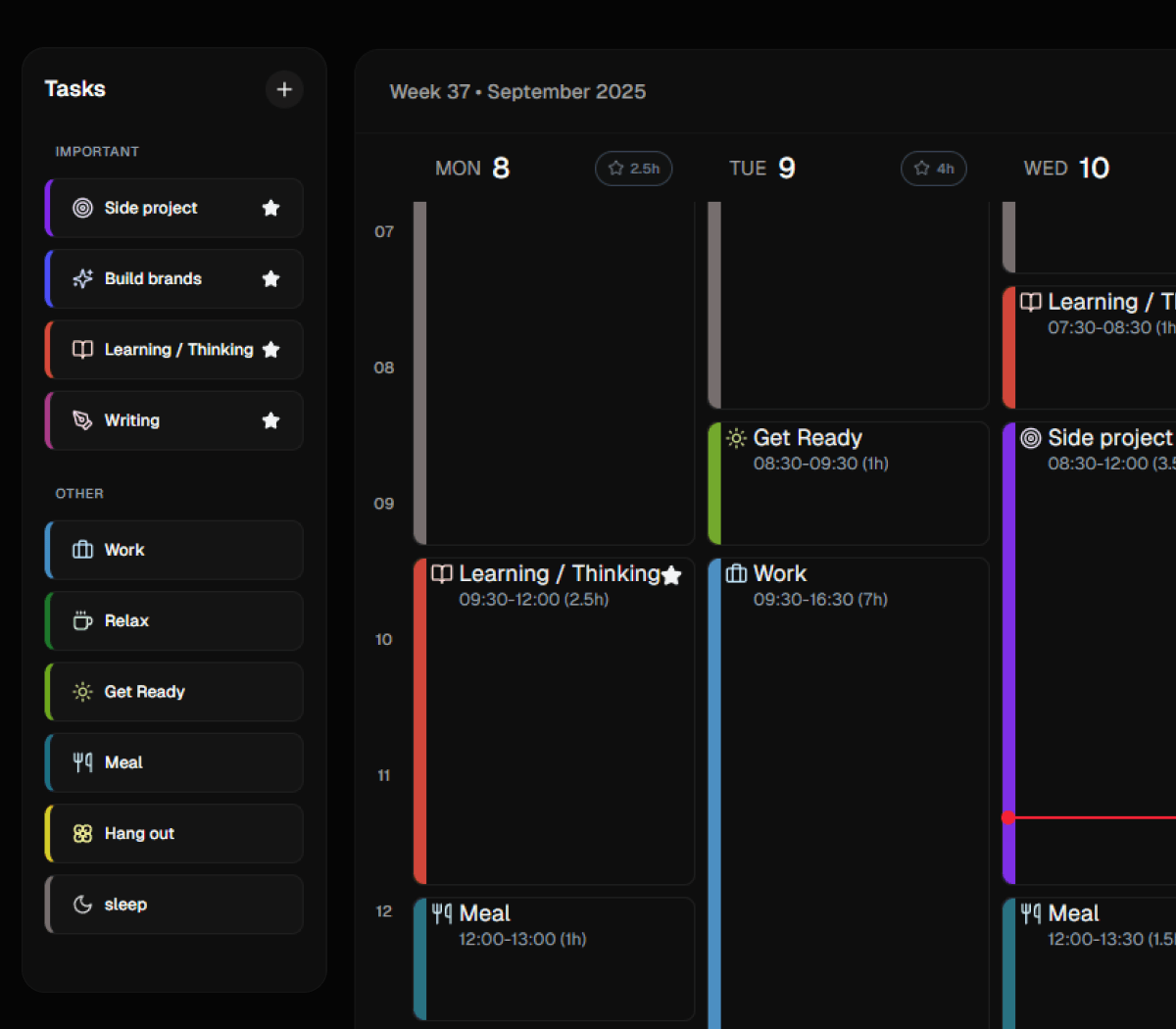1176x1029 pixels.
Task: Toggle the star on Side project task
Action: click(x=270, y=208)
